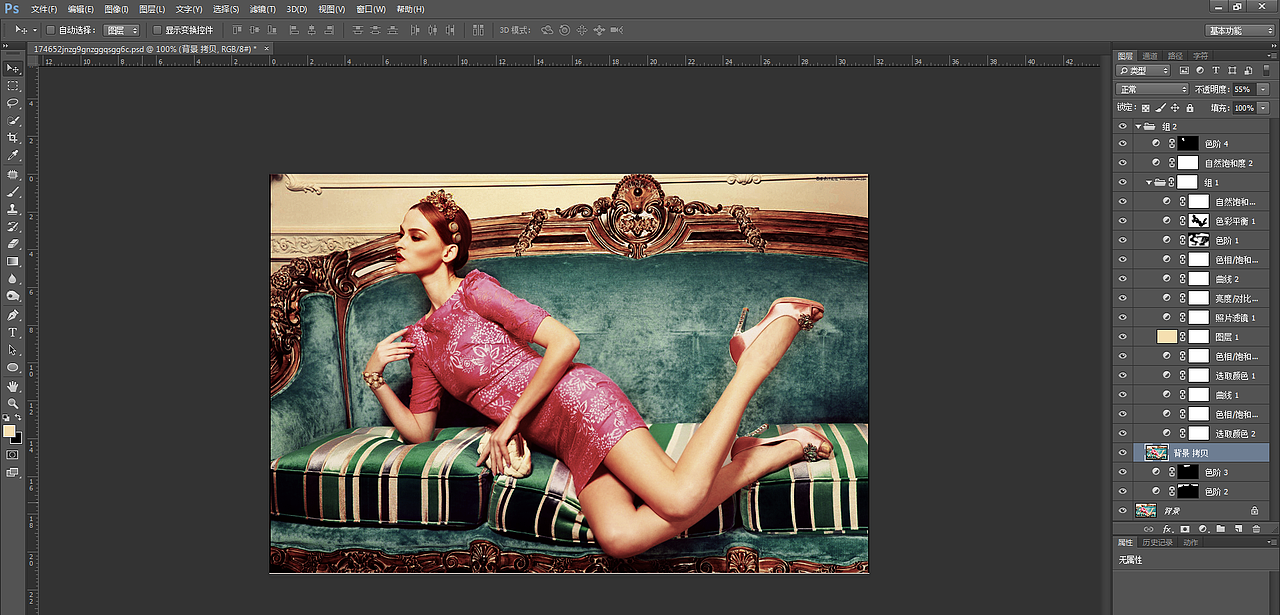1280x615 pixels.
Task: Pick the Horizontal Type tool
Action: click(13, 332)
